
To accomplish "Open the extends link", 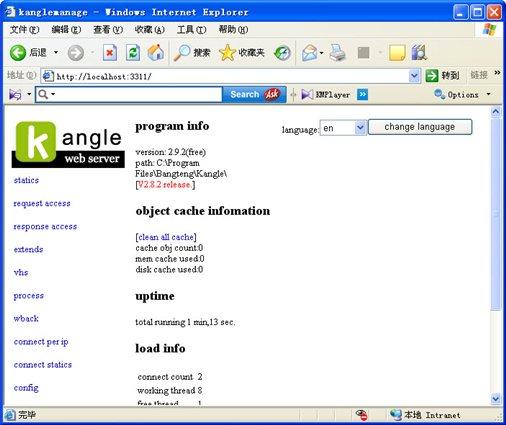I will [28, 249].
